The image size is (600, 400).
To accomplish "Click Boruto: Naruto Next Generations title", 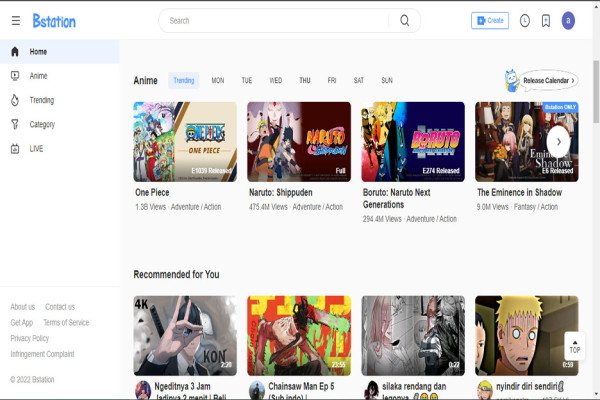I will [396, 198].
